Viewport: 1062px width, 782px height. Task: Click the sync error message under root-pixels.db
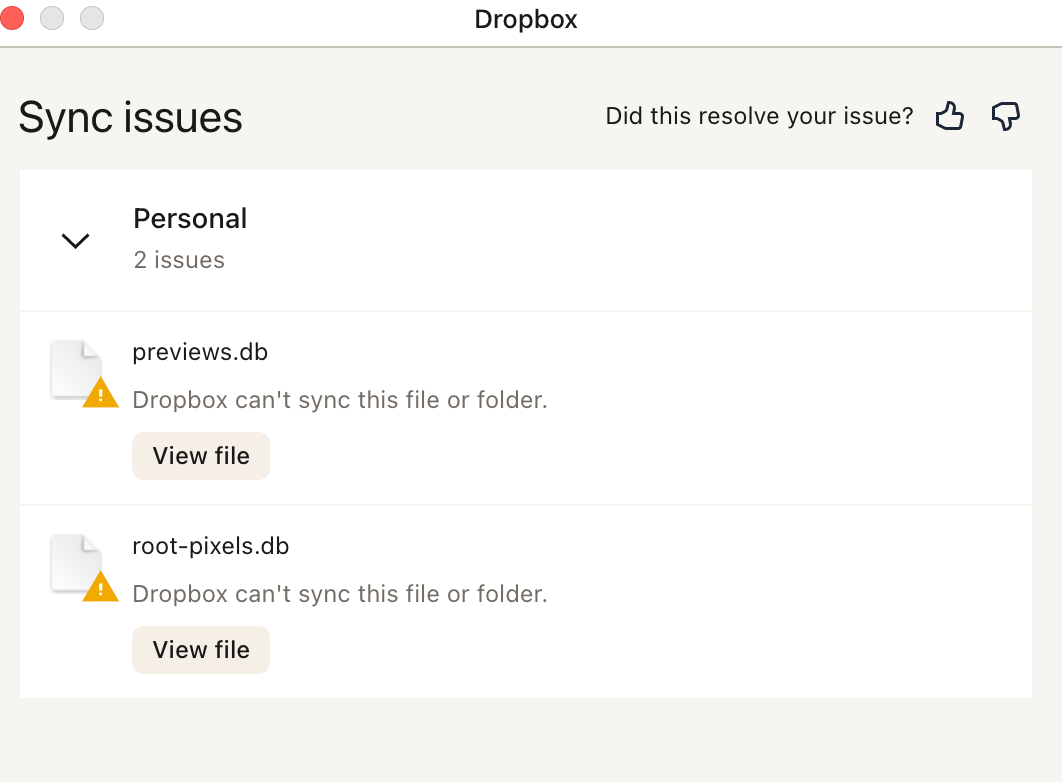(340, 594)
